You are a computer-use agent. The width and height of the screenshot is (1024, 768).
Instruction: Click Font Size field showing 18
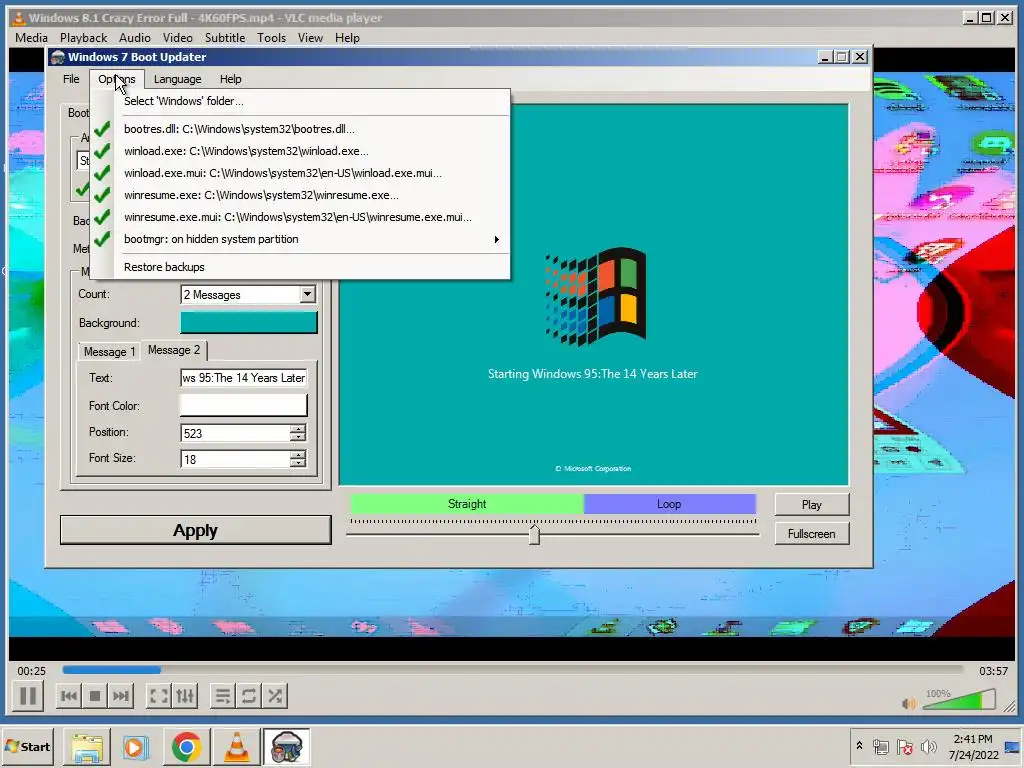coord(234,459)
